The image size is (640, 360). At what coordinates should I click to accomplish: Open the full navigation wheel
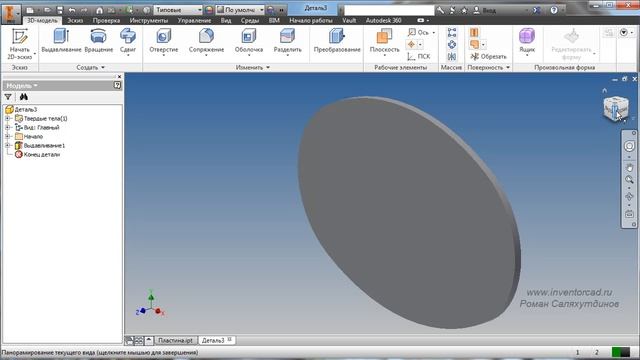point(629,146)
